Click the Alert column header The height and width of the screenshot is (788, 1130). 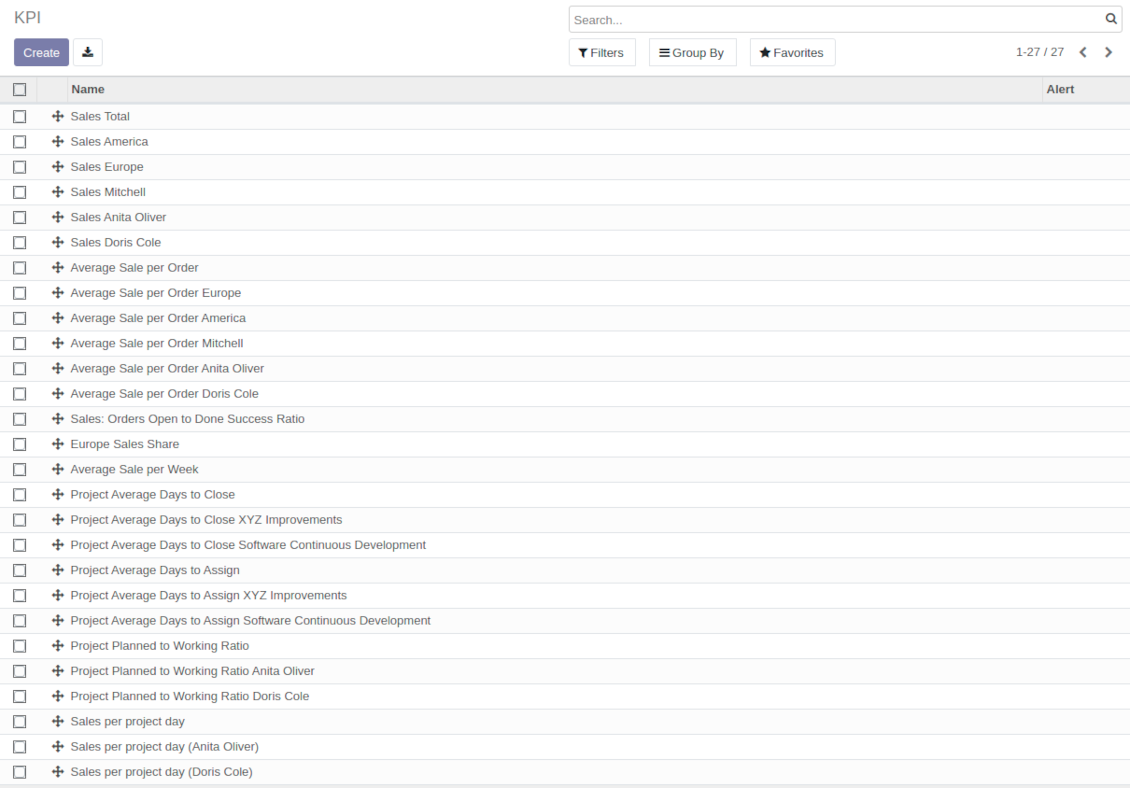pos(1060,90)
